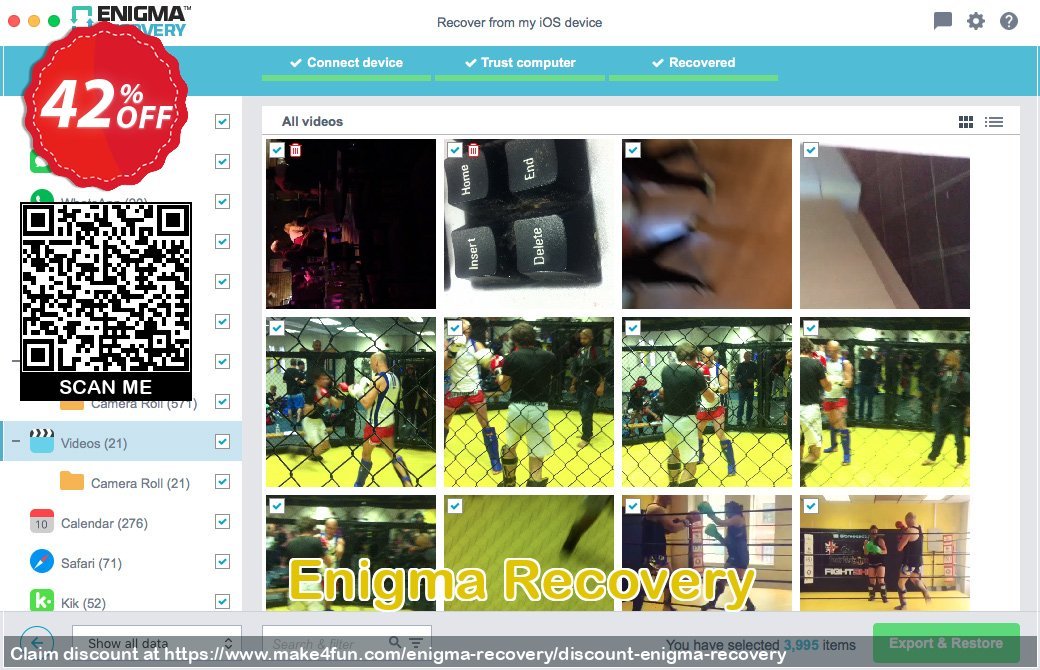Open the Show all data dropdown
The height and width of the screenshot is (670, 1040).
click(x=157, y=642)
